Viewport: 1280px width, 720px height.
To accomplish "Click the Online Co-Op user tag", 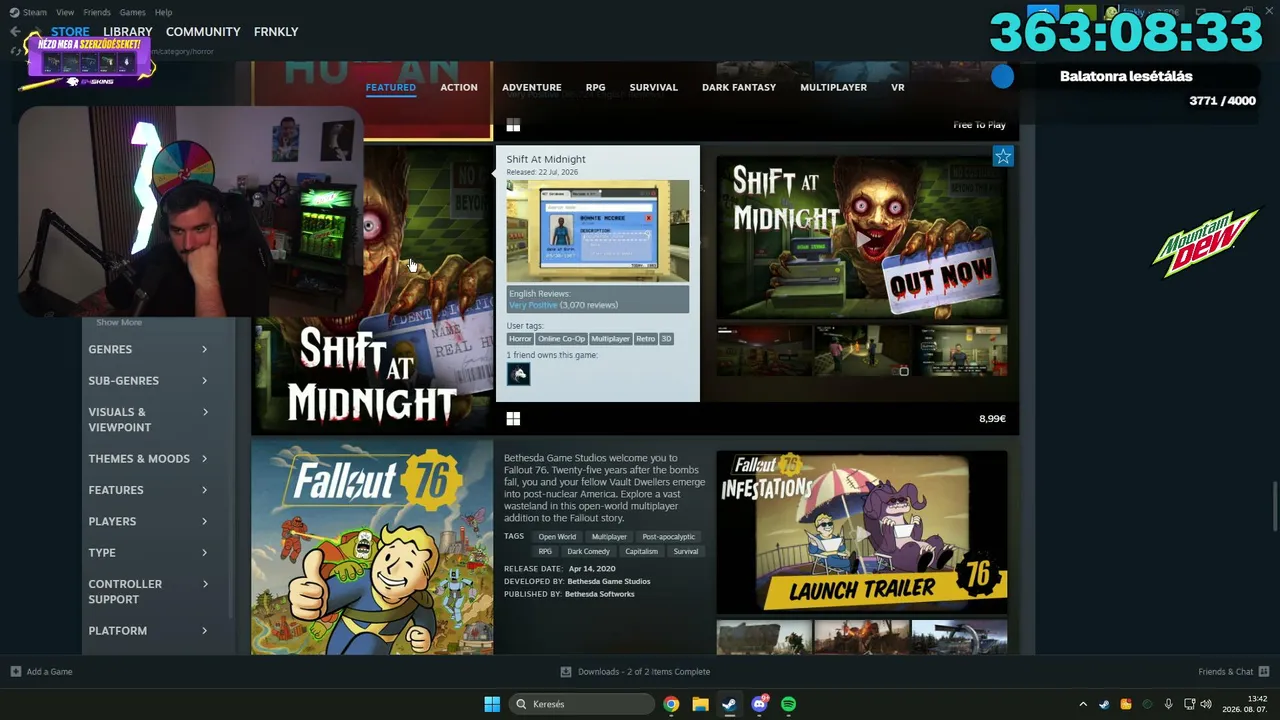I will coord(561,339).
